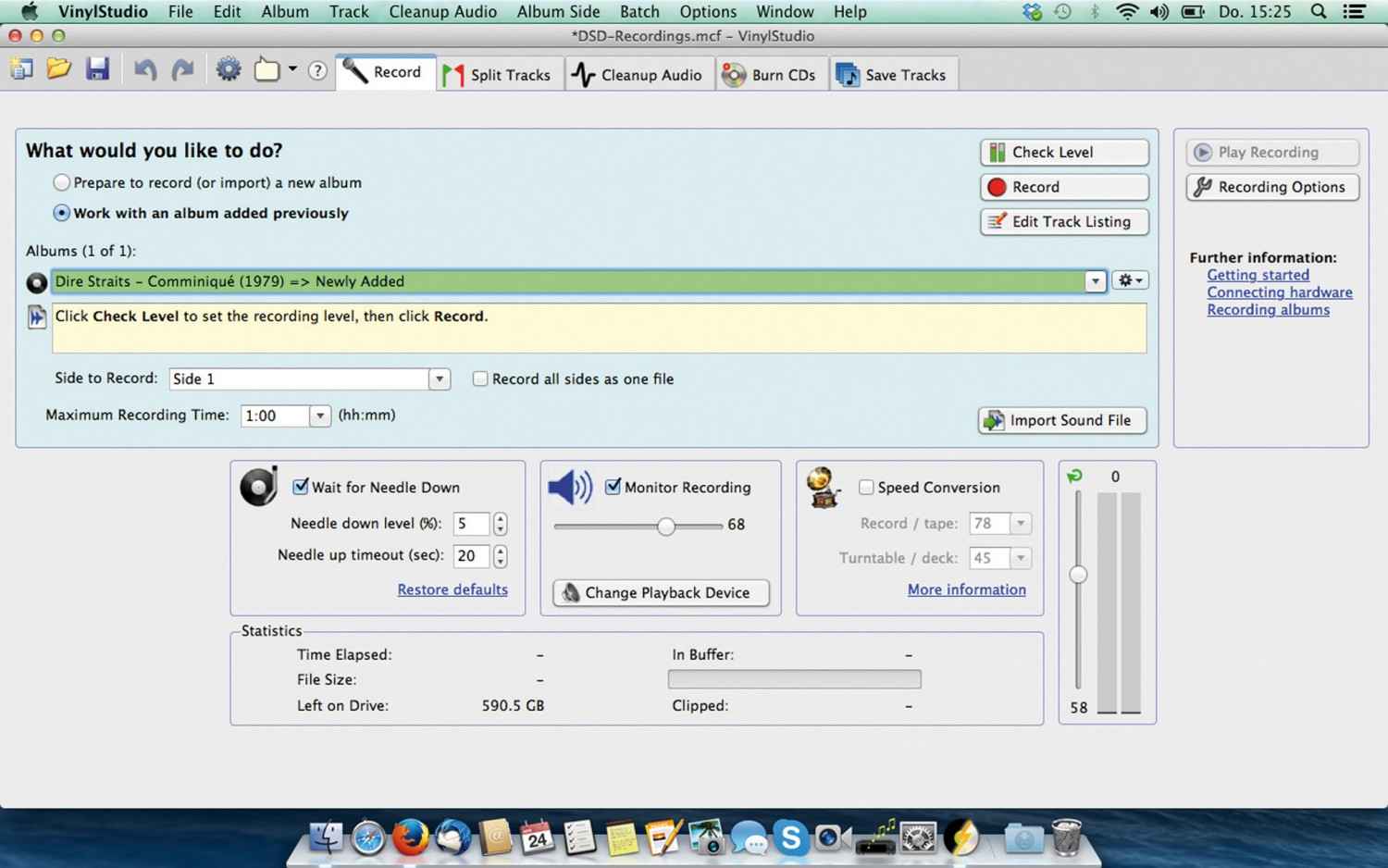Viewport: 1388px width, 868px height.
Task: Open Skype from the dock
Action: coord(790,837)
